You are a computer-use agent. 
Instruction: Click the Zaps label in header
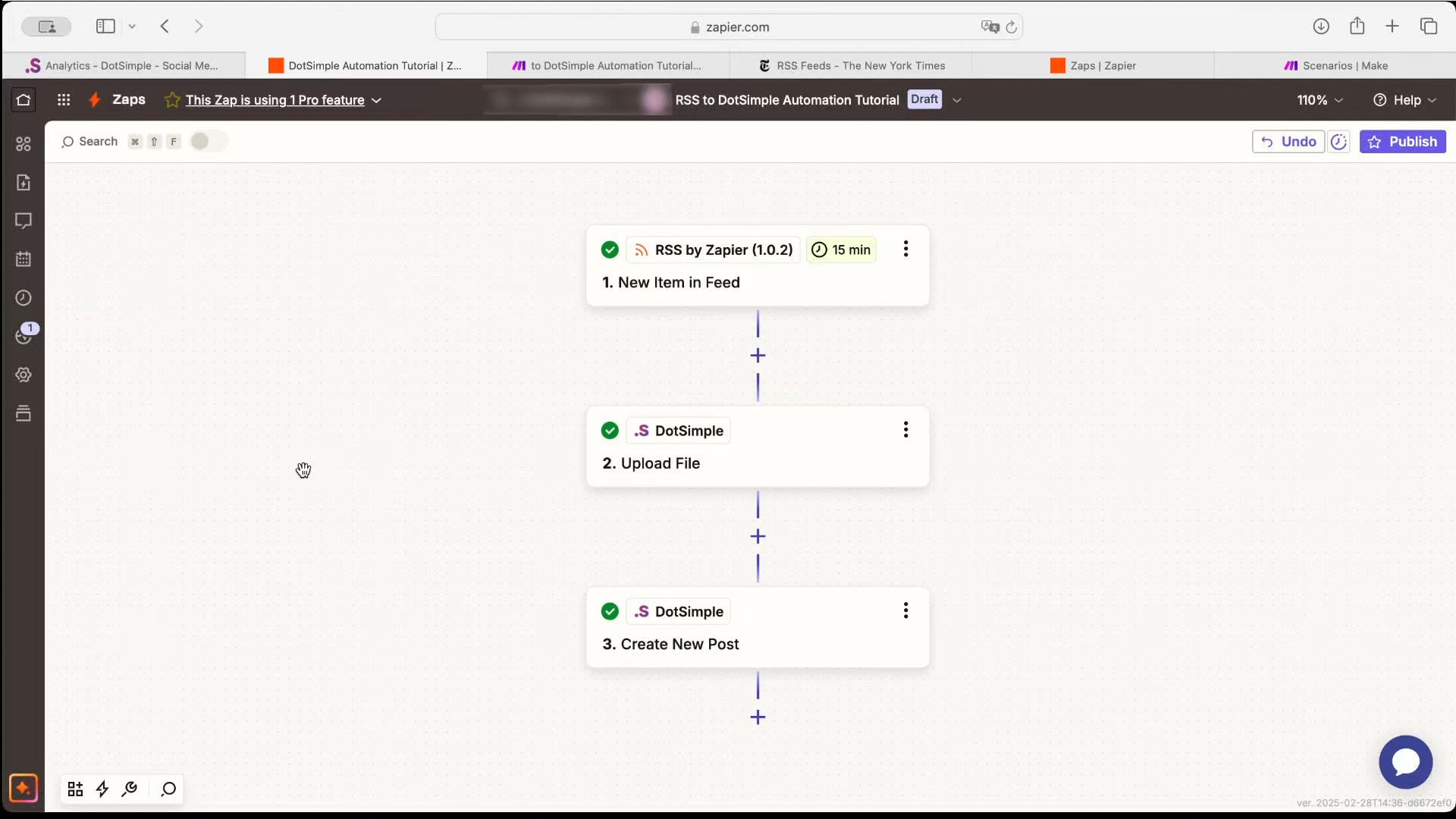[128, 99]
